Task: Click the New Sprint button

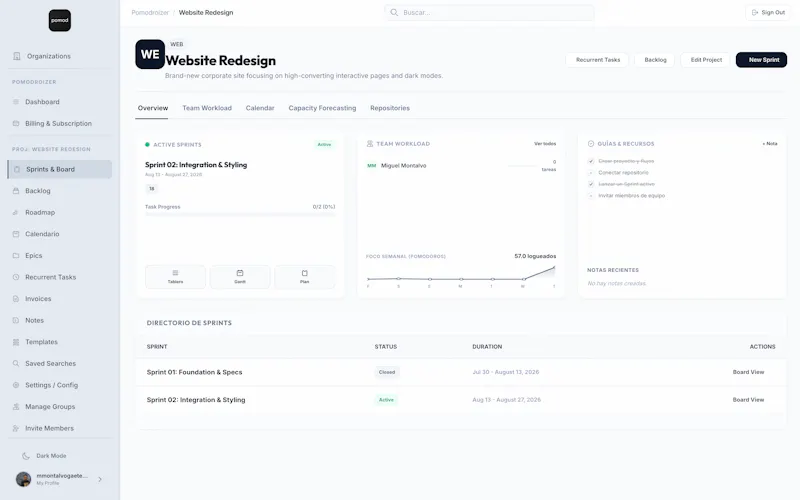Action: pos(761,60)
